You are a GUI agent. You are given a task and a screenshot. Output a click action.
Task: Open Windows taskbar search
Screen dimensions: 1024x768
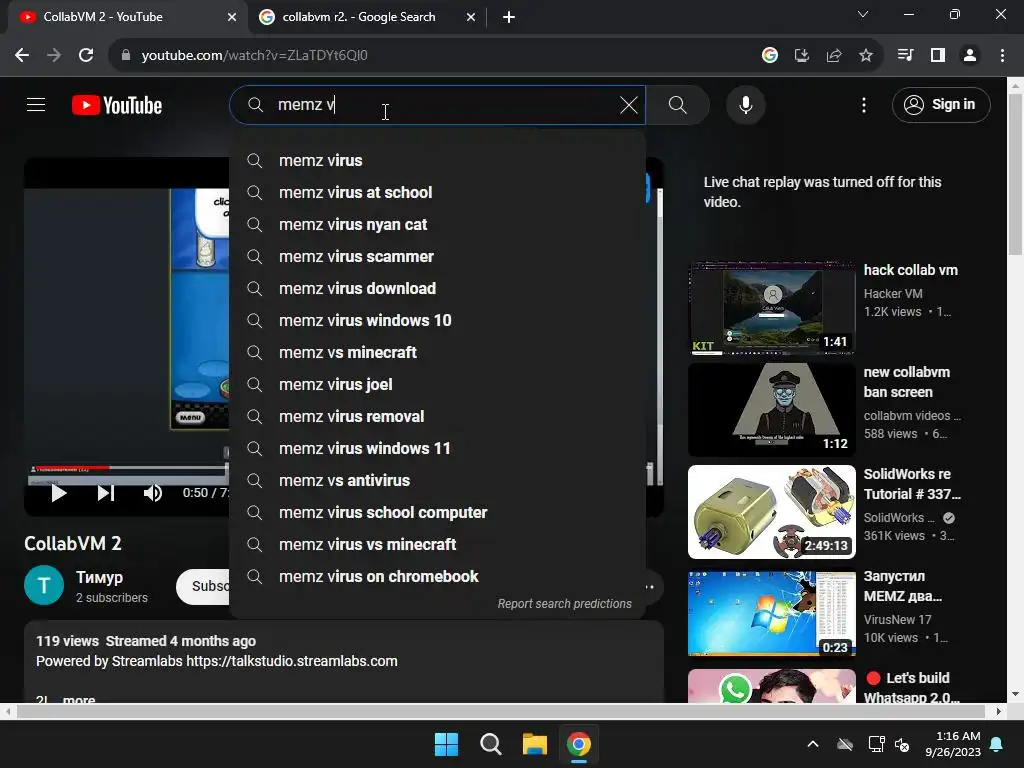point(490,744)
